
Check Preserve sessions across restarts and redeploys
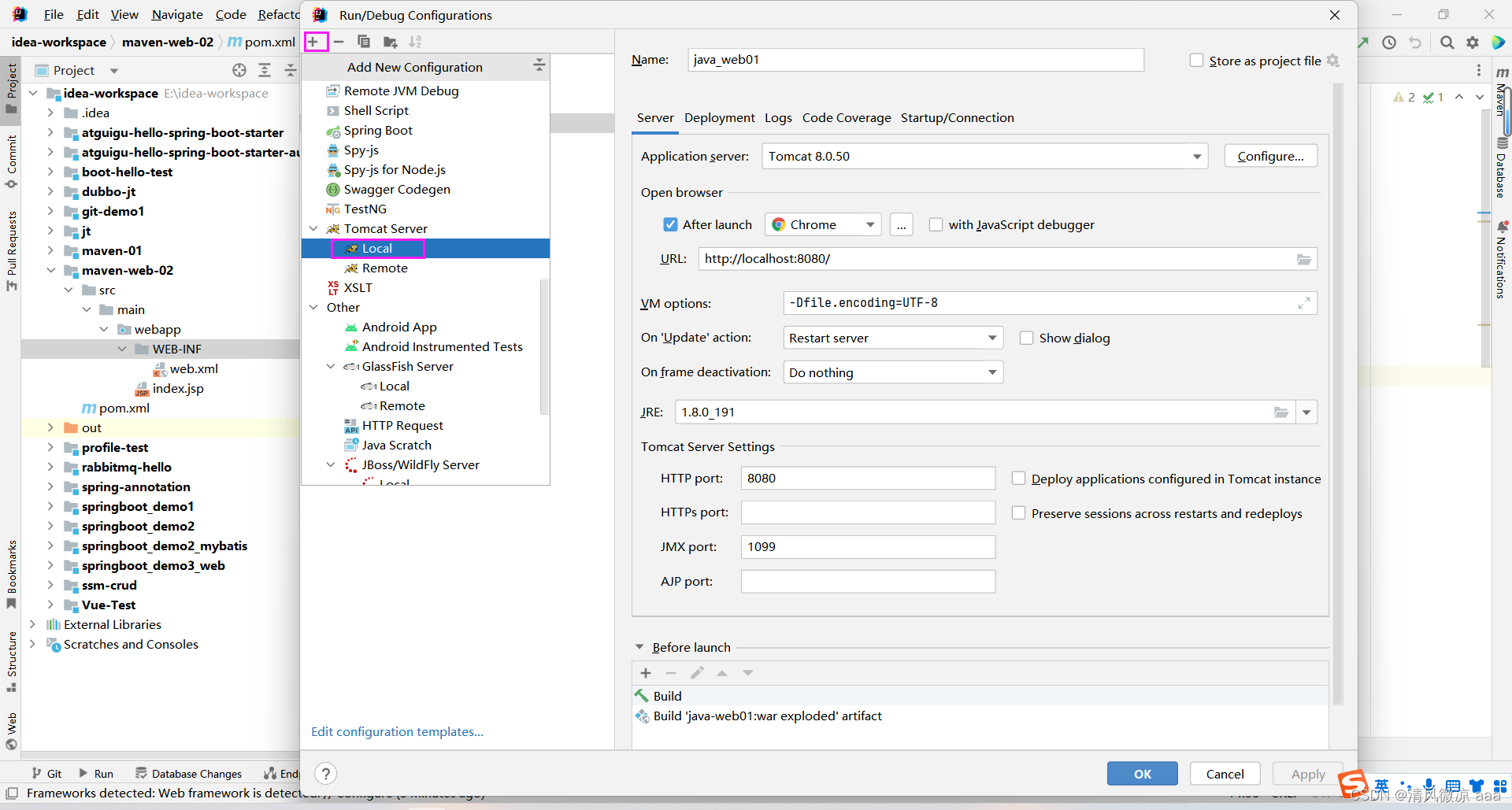[1018, 513]
